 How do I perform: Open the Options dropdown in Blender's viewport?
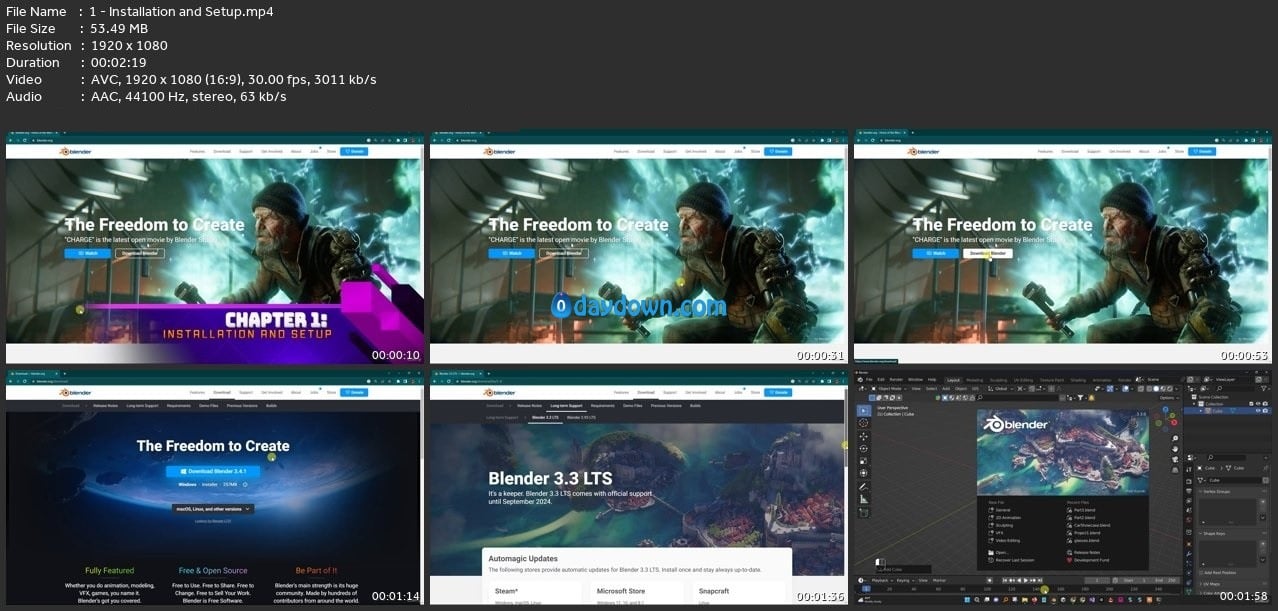1168,398
